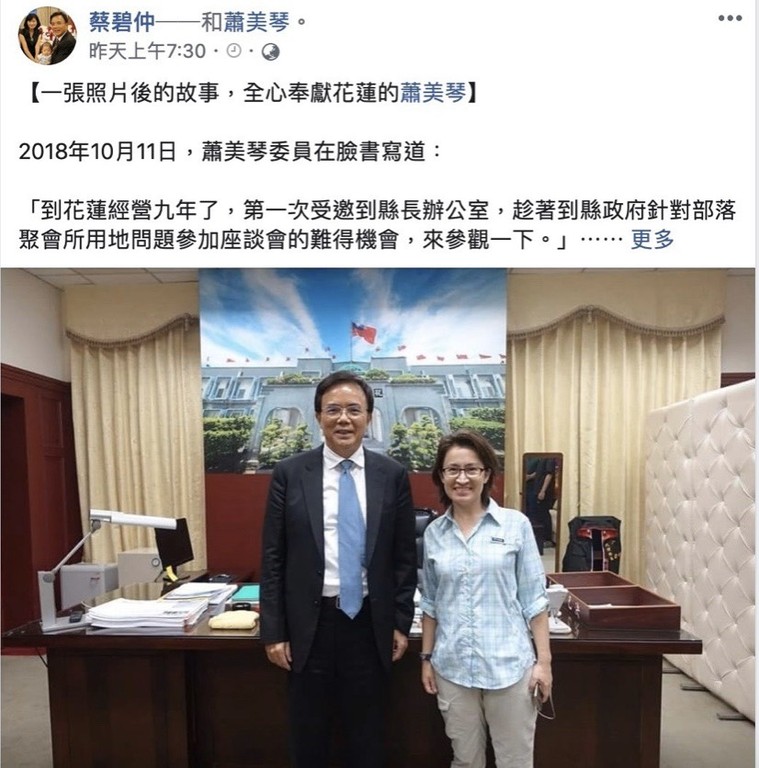Open the attached office photo
This screenshot has width=759, height=768.
click(x=378, y=518)
